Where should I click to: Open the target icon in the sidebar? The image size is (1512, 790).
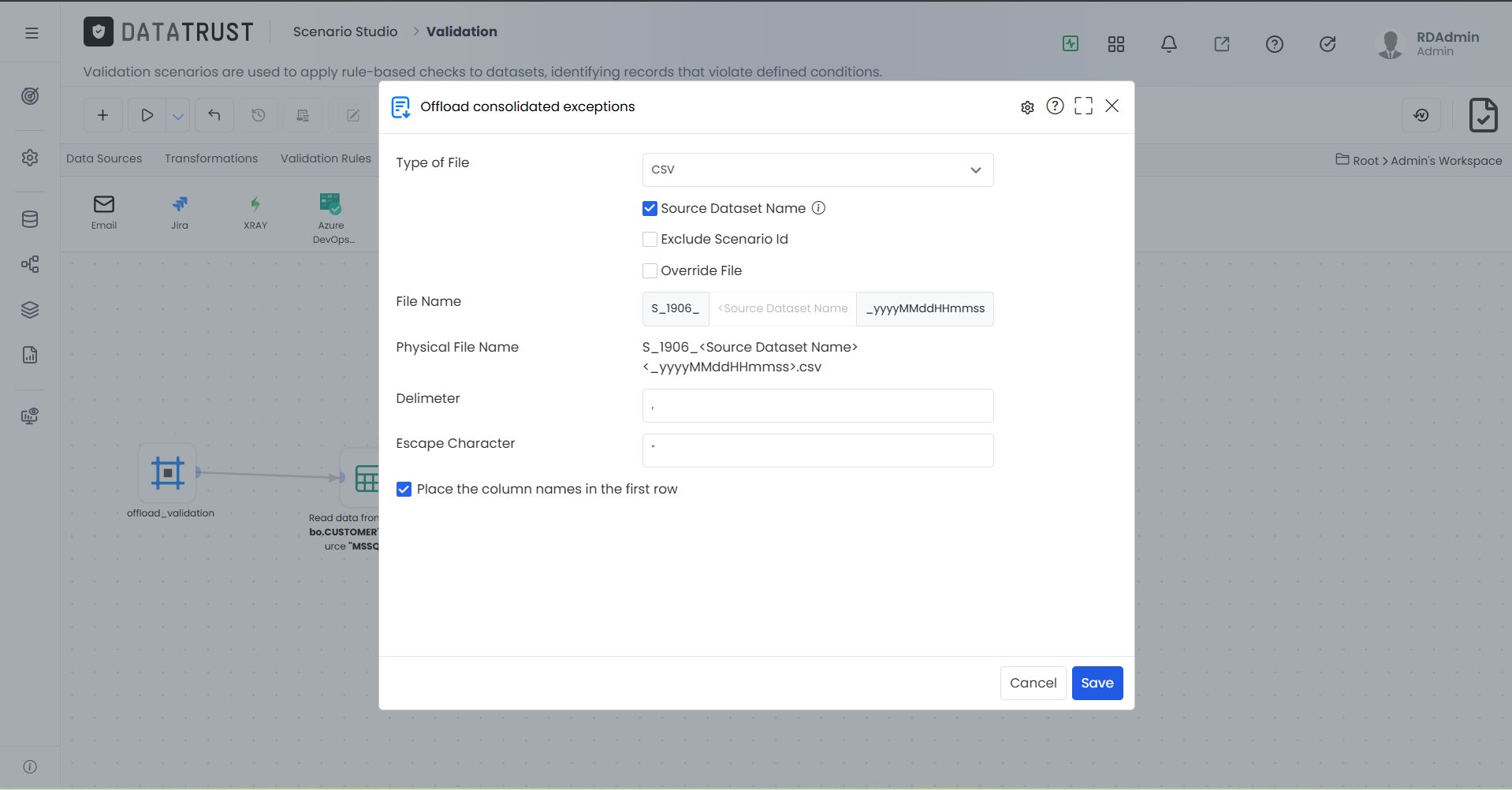click(x=30, y=96)
